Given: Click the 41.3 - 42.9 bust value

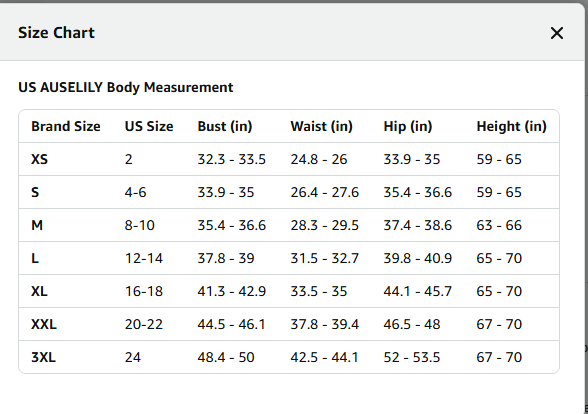Looking at the screenshot, I should (x=231, y=291).
